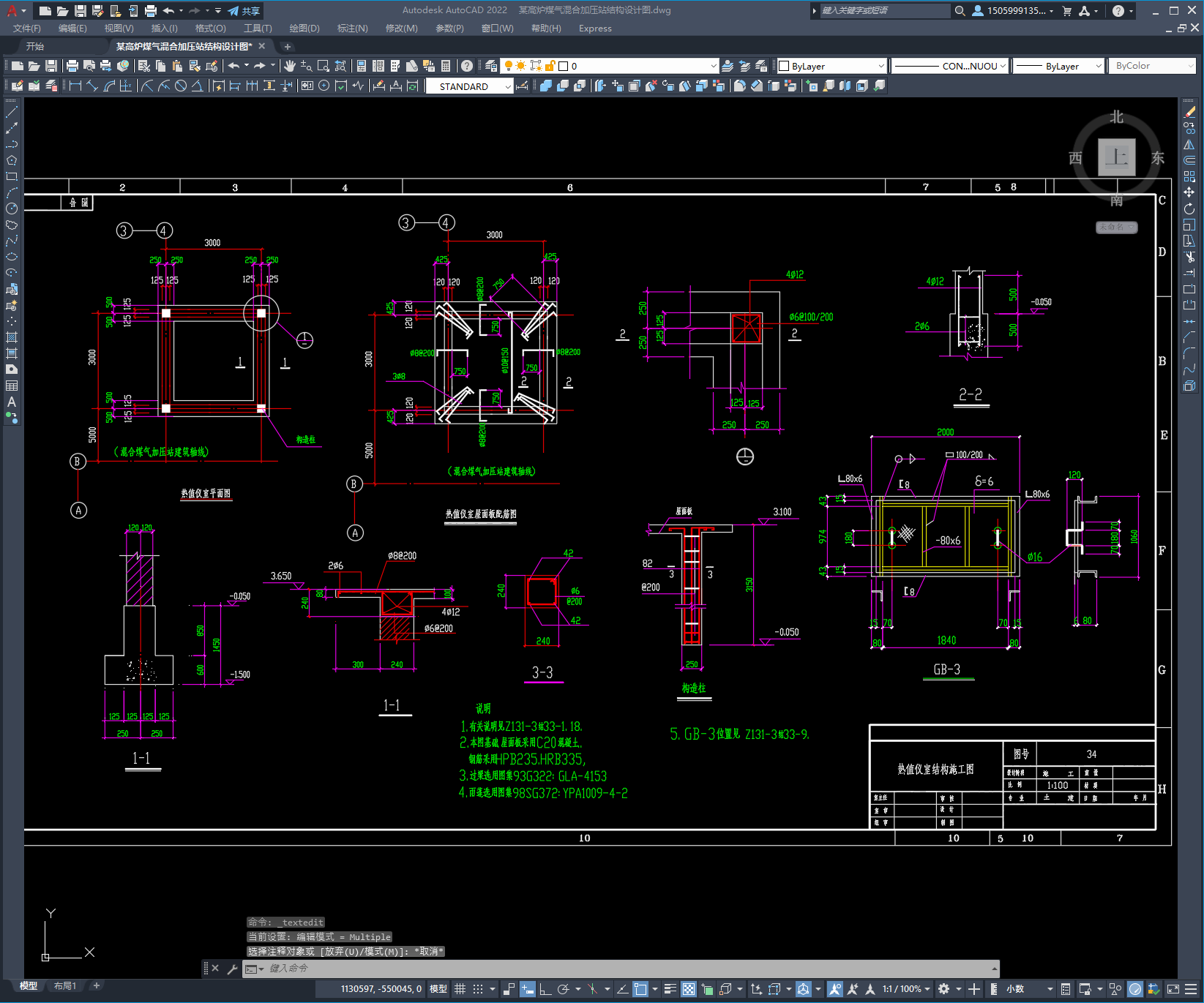1204x1003 pixels.
Task: Click the Plot/Print icon in standard toolbar
Action: 72,66
